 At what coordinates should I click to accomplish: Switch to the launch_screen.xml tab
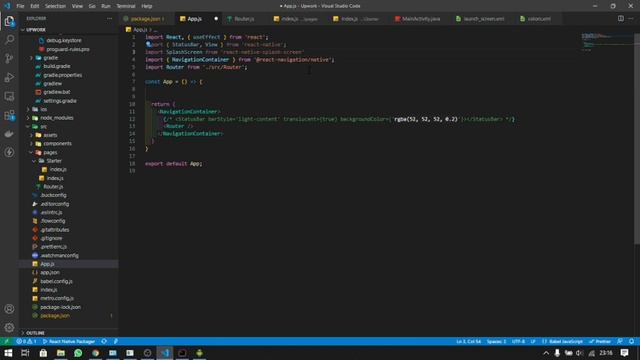point(484,19)
